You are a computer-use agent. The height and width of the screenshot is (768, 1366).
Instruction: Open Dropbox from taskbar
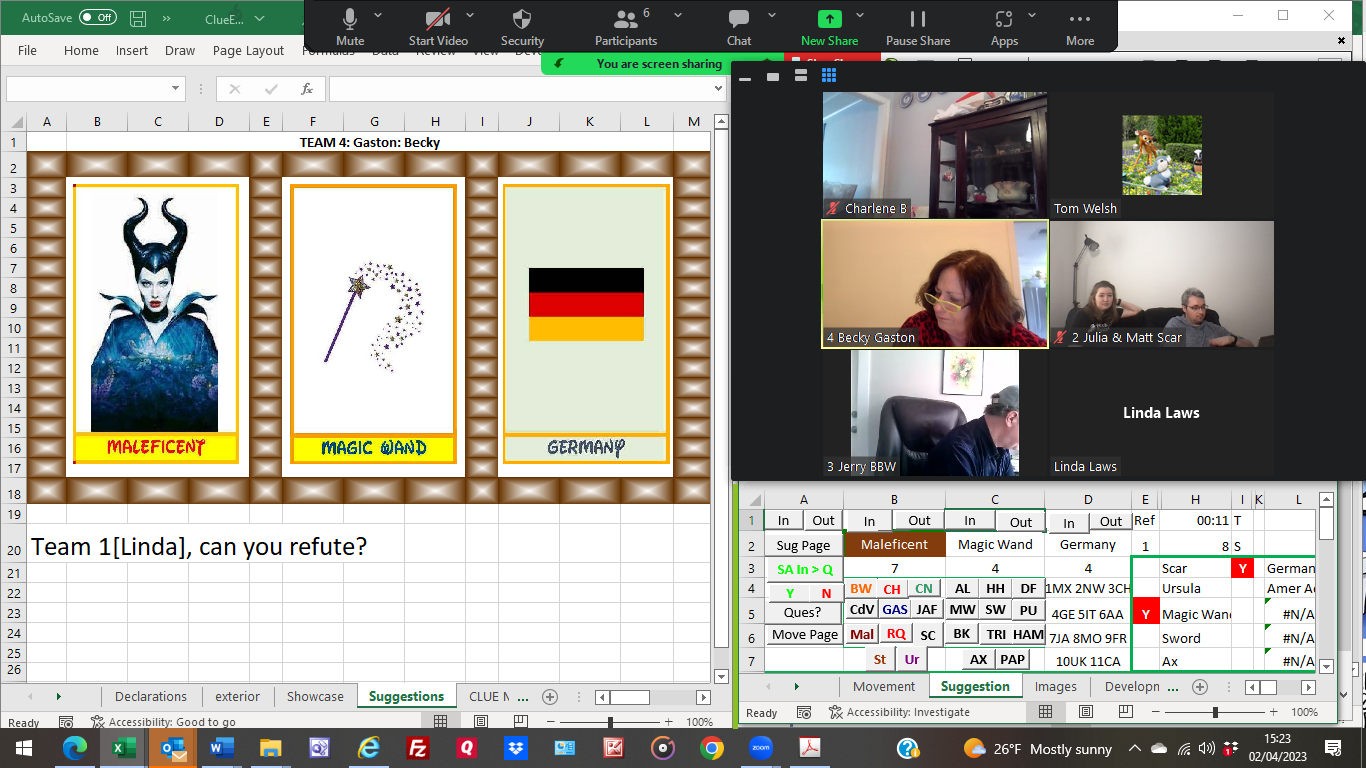pos(516,748)
